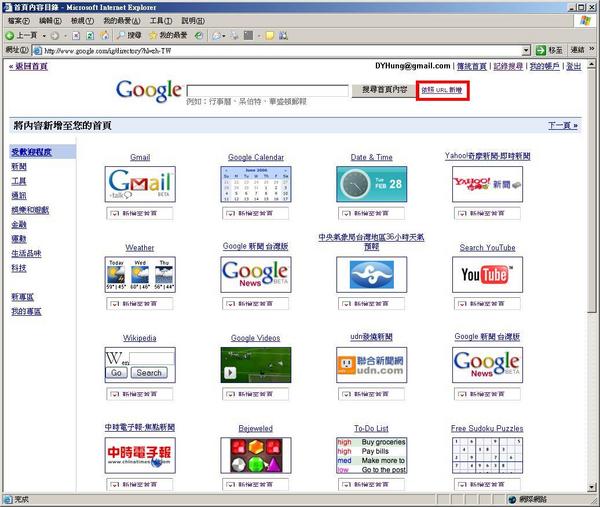Click the 下一頁 next page link
The height and width of the screenshot is (507, 600).
coord(563,126)
